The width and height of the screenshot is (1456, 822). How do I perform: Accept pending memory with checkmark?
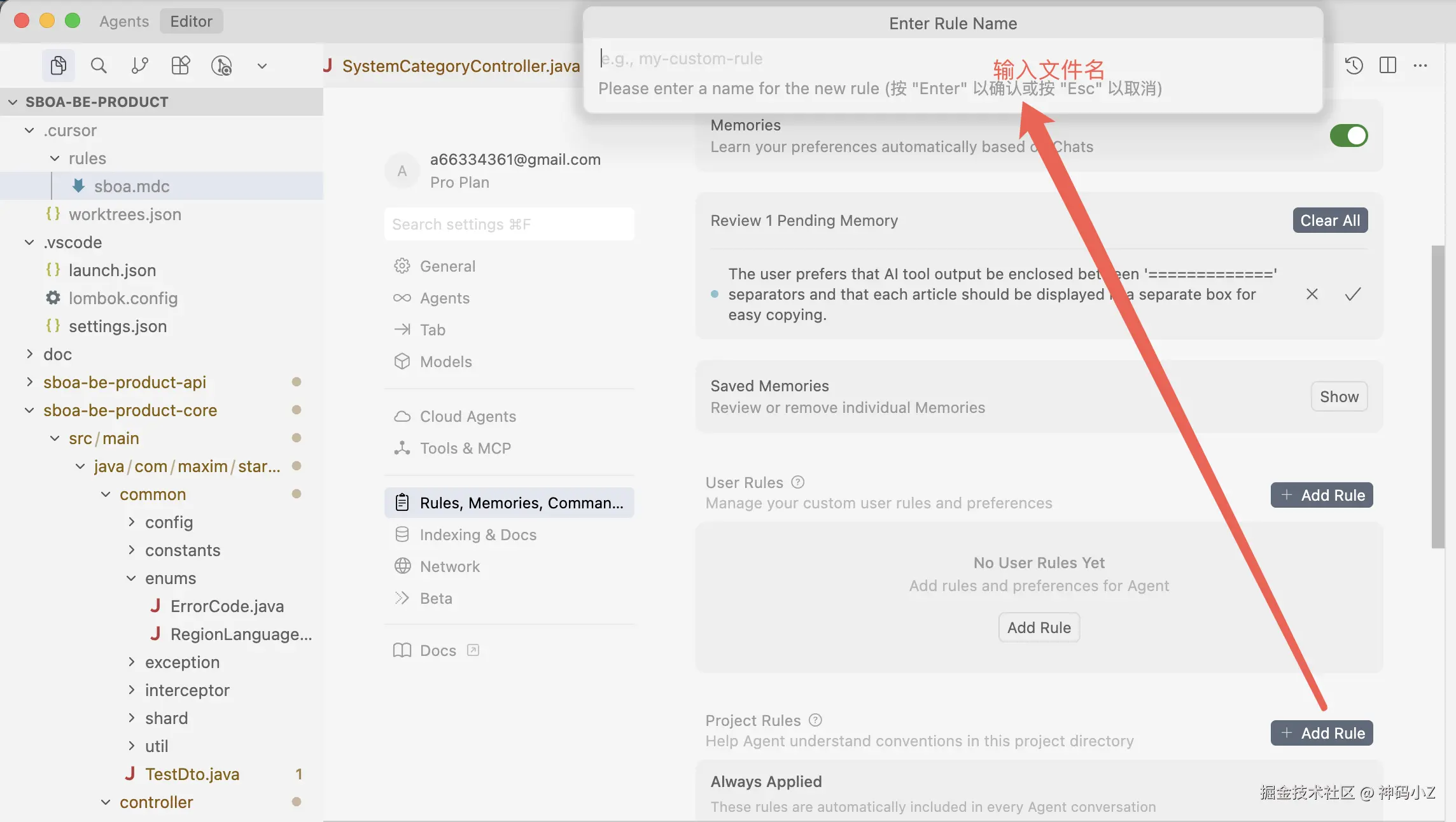[x=1352, y=294]
